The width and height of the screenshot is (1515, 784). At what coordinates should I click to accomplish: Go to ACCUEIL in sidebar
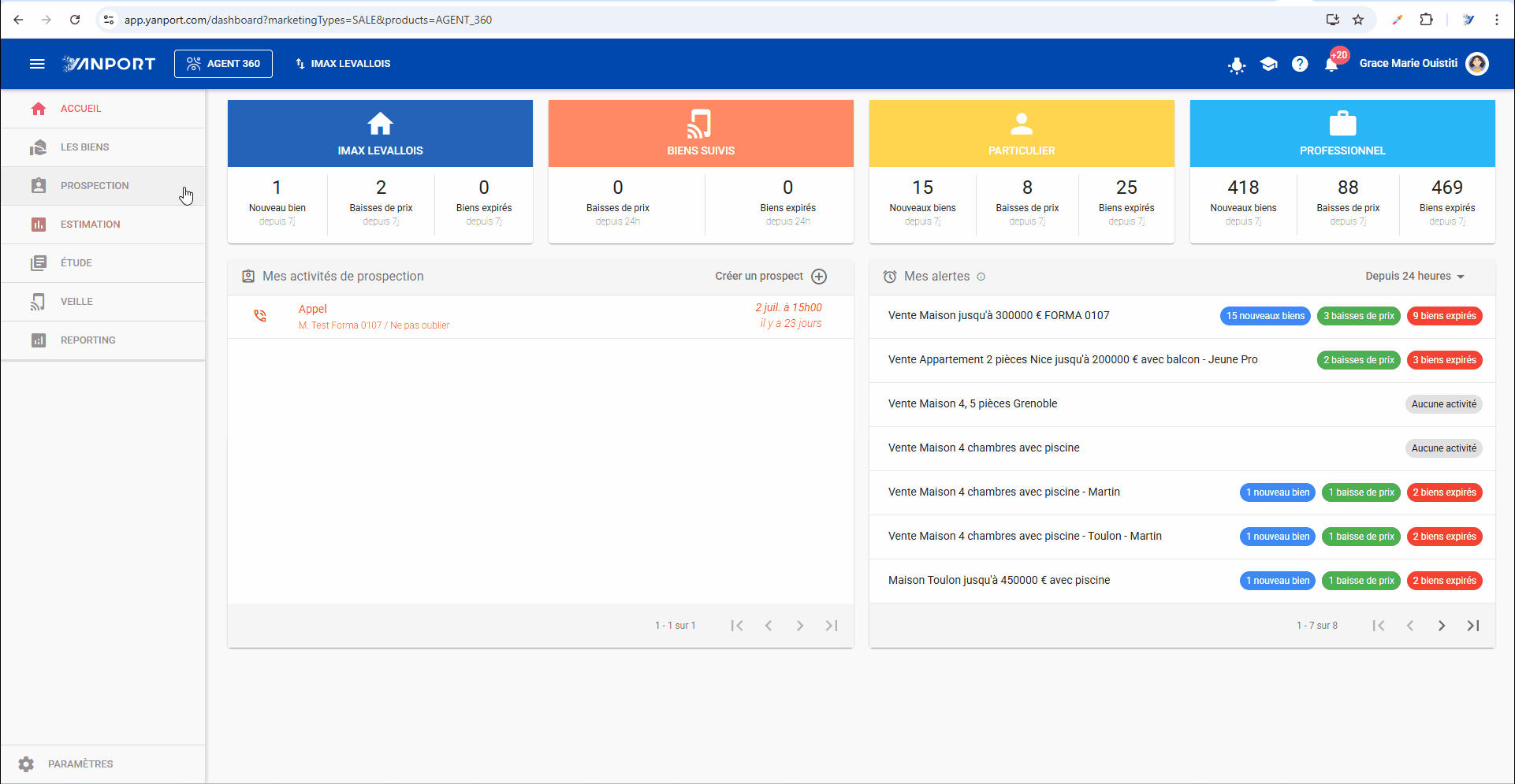pos(102,109)
